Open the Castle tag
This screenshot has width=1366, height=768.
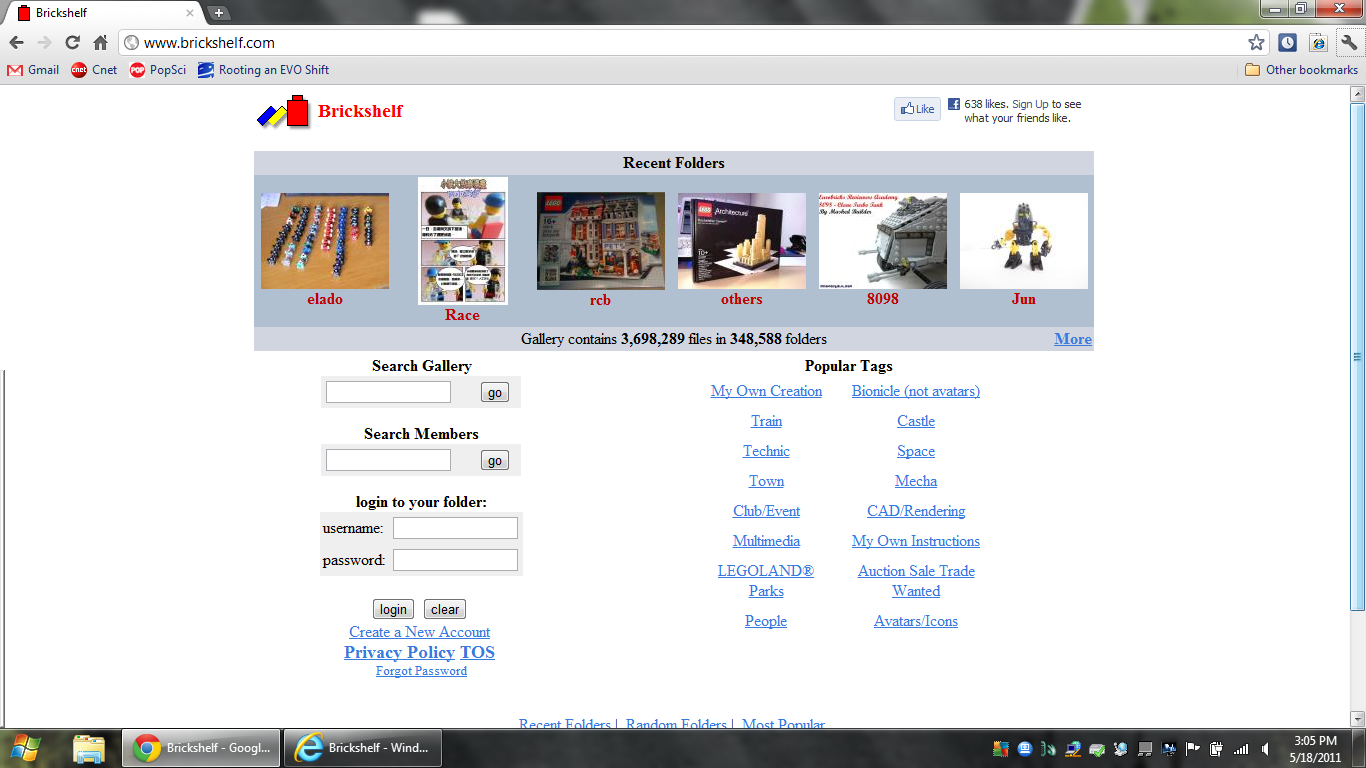pyautogui.click(x=916, y=421)
